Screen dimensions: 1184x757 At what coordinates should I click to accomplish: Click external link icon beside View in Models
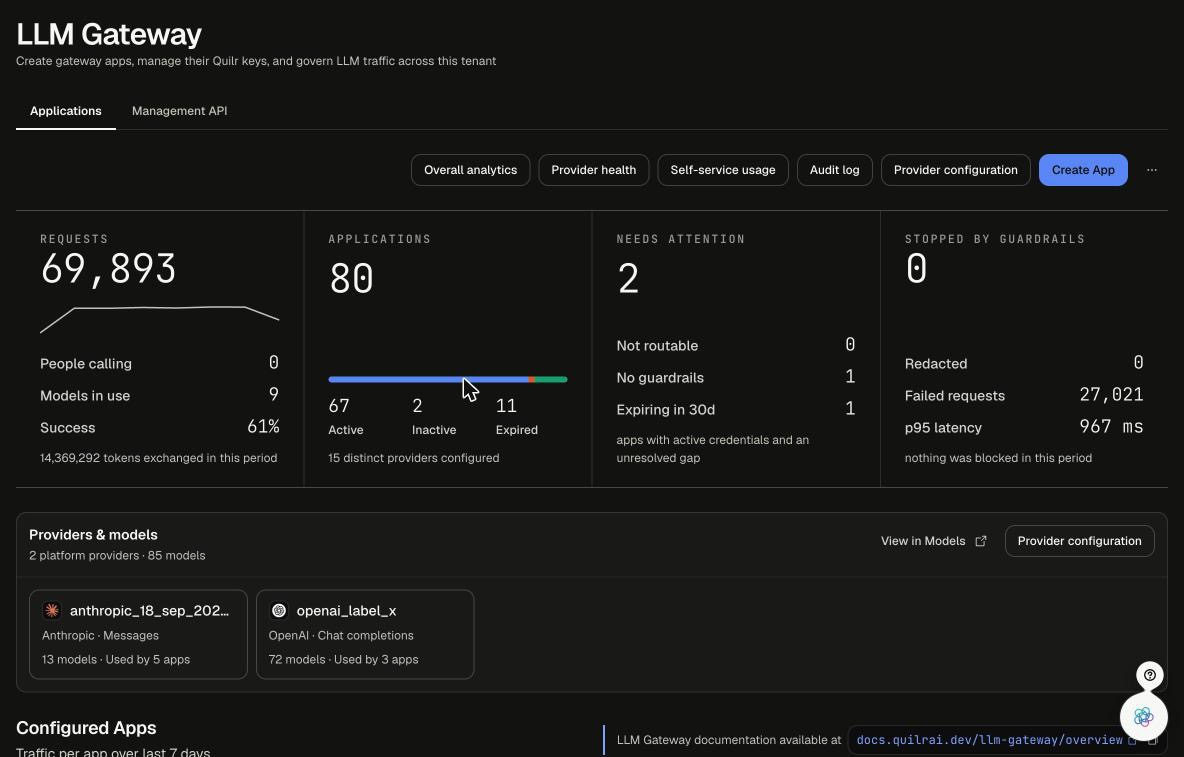click(981, 541)
